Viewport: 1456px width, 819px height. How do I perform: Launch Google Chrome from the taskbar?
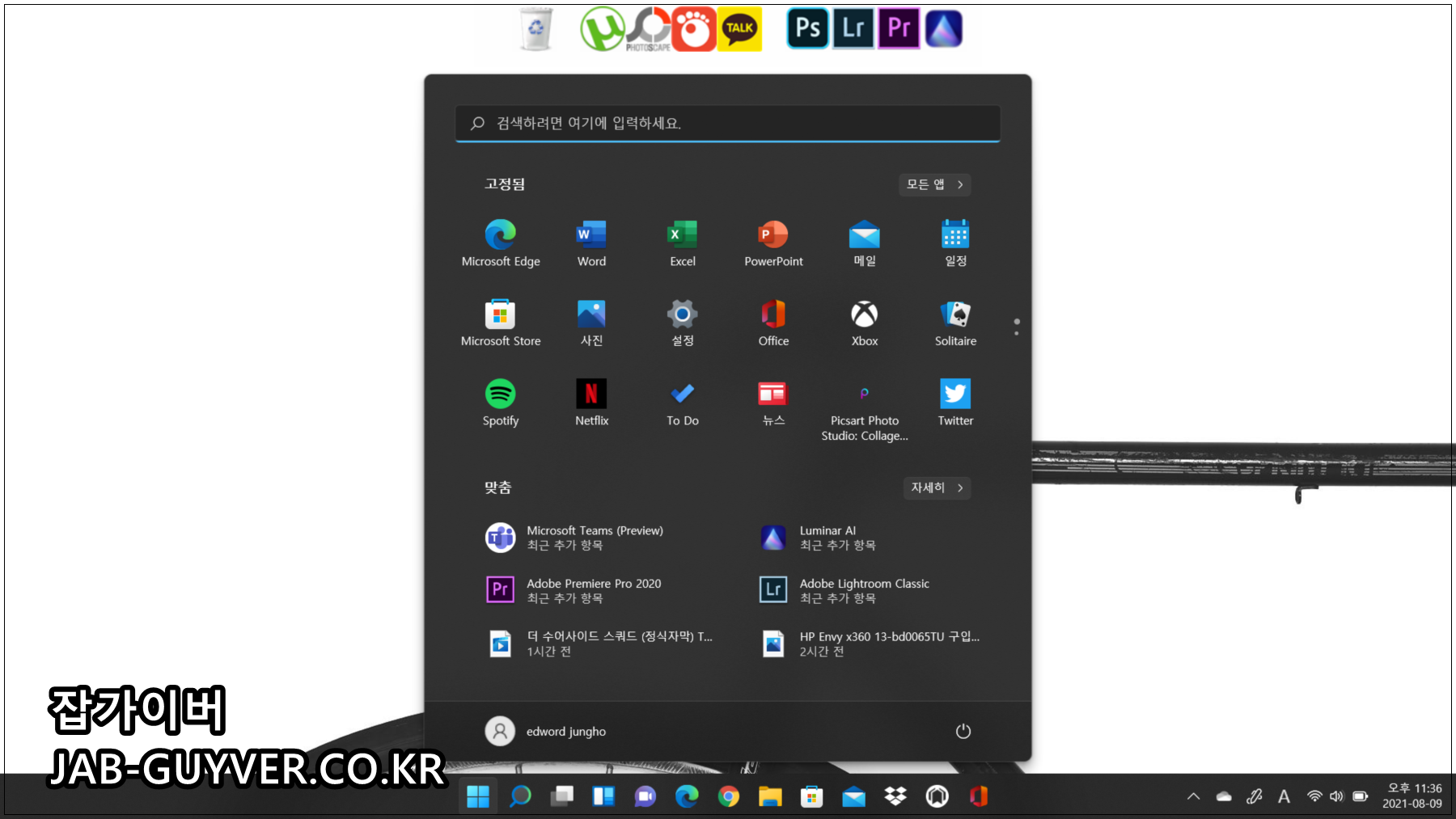point(728,796)
